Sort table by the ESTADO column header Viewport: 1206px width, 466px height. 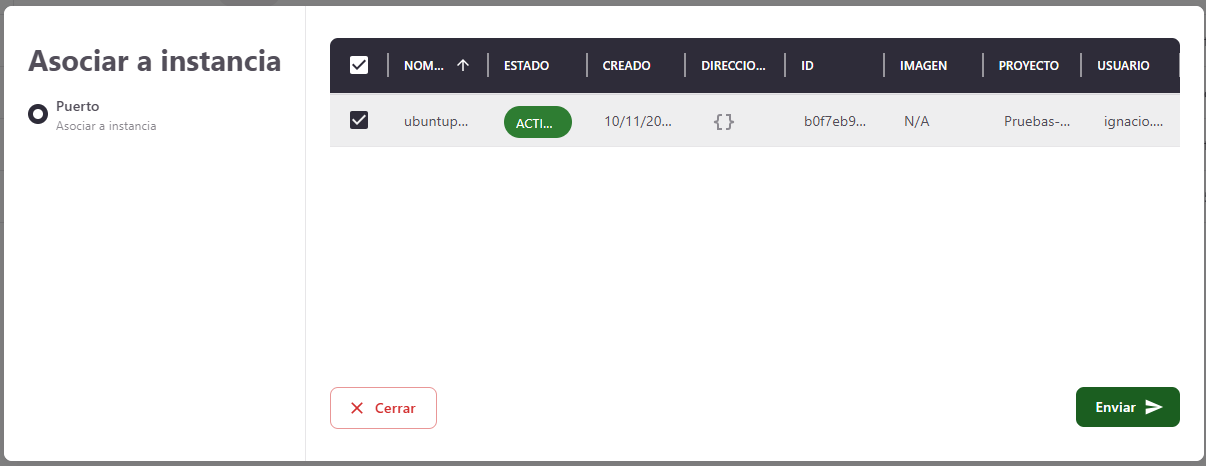526,66
